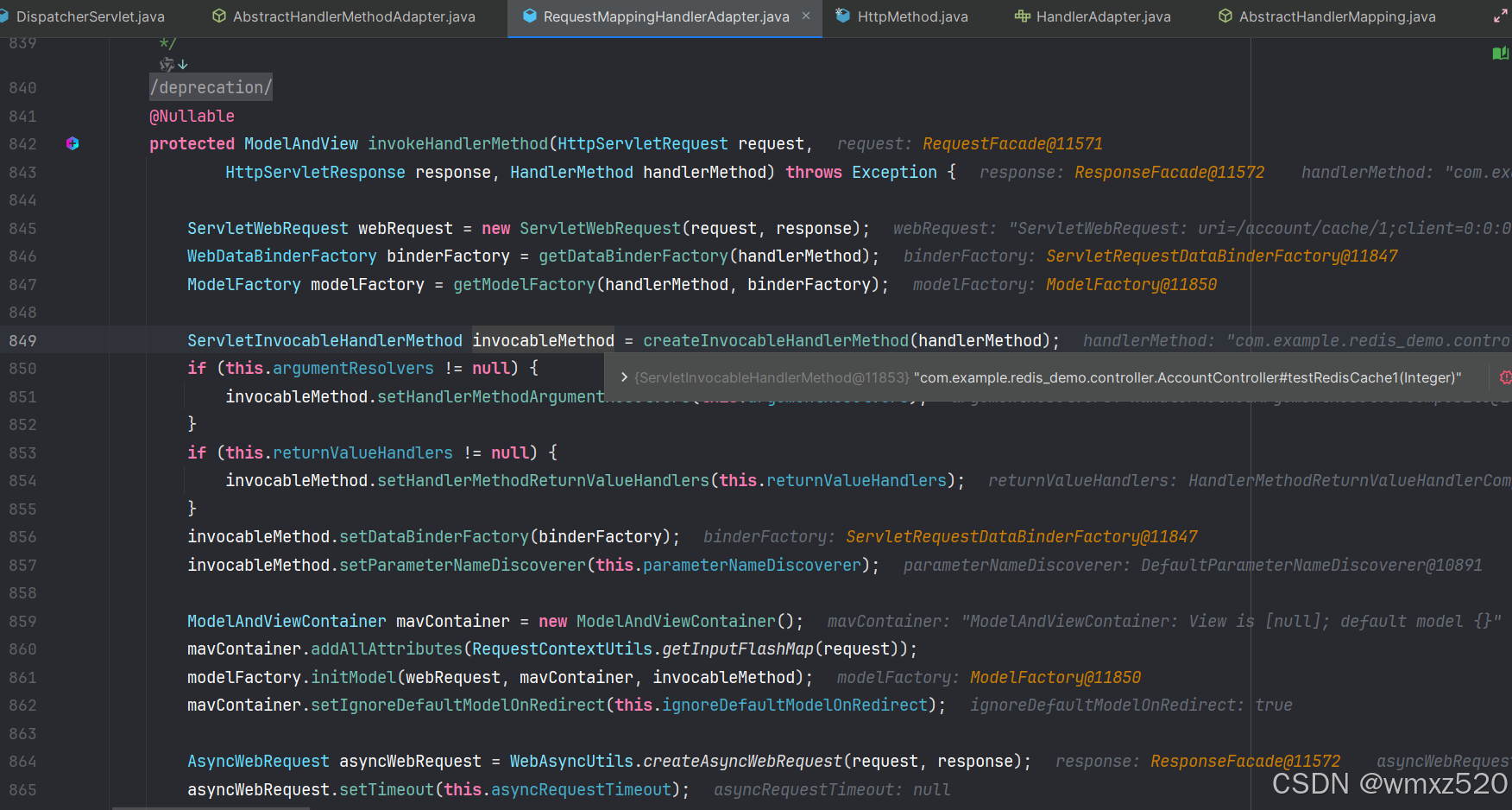
Task: Click the inline hint DefaultParameterNameDiscoverer@10891
Action: [x=1312, y=565]
